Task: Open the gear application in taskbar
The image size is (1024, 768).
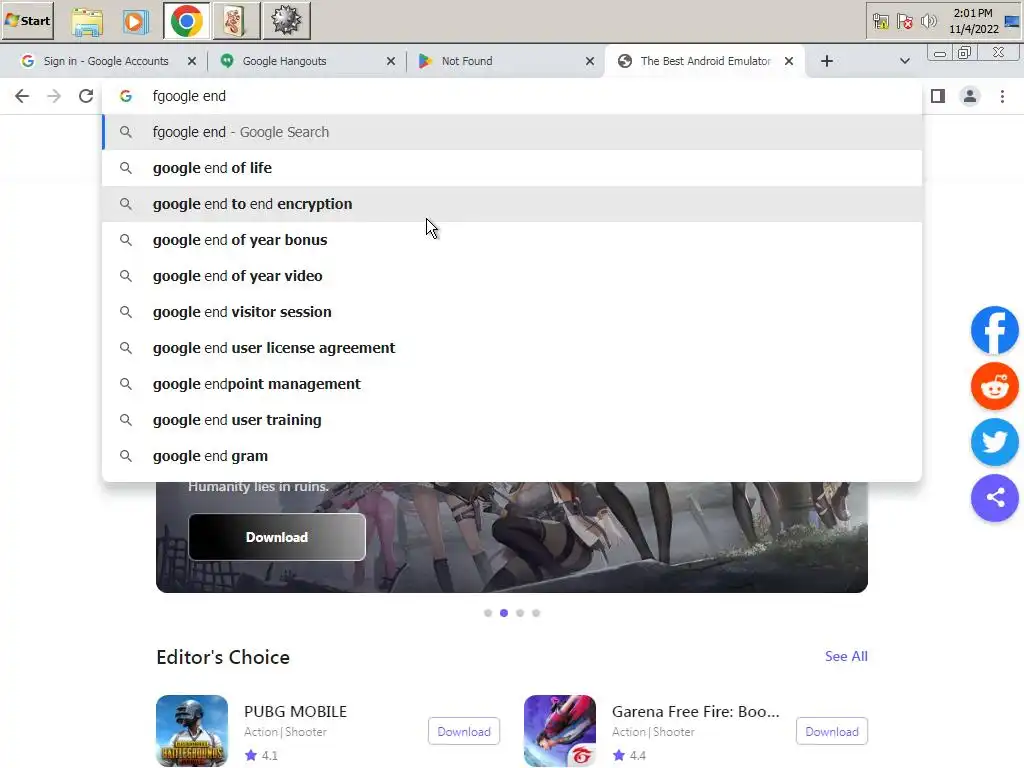Action: point(286,21)
